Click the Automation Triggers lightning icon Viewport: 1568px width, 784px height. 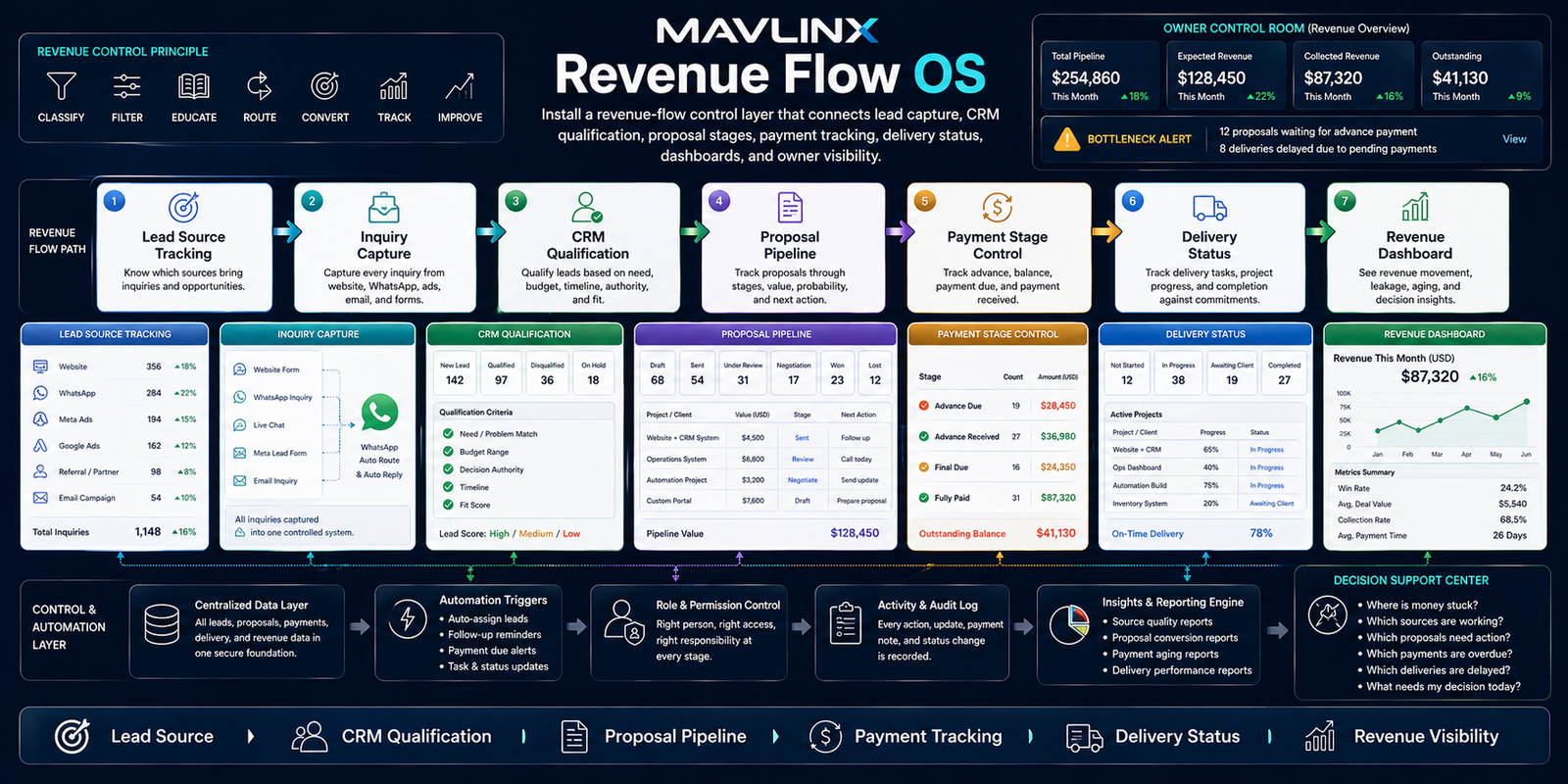click(x=408, y=619)
